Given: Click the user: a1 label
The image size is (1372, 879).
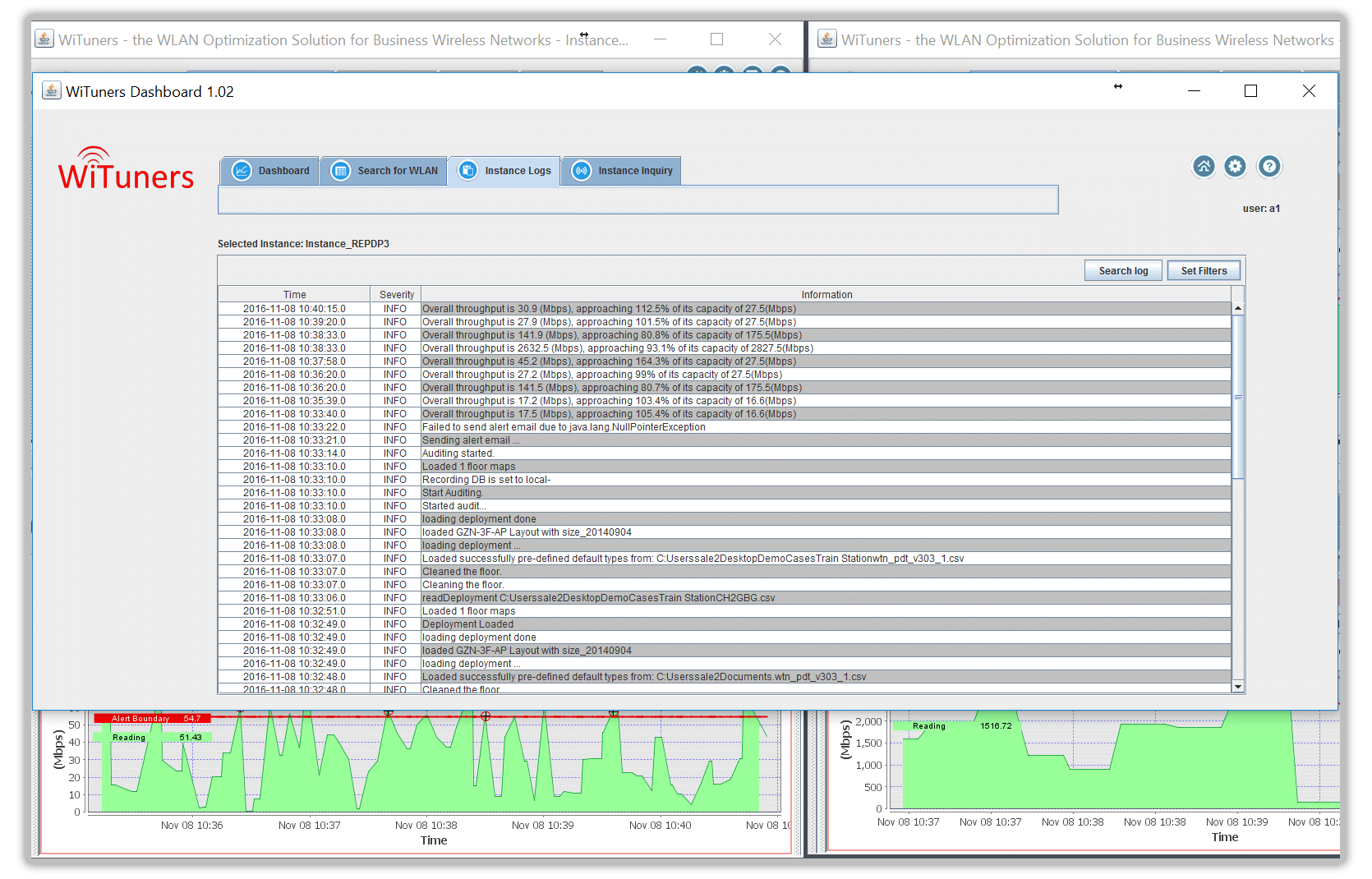Looking at the screenshot, I should [1261, 209].
